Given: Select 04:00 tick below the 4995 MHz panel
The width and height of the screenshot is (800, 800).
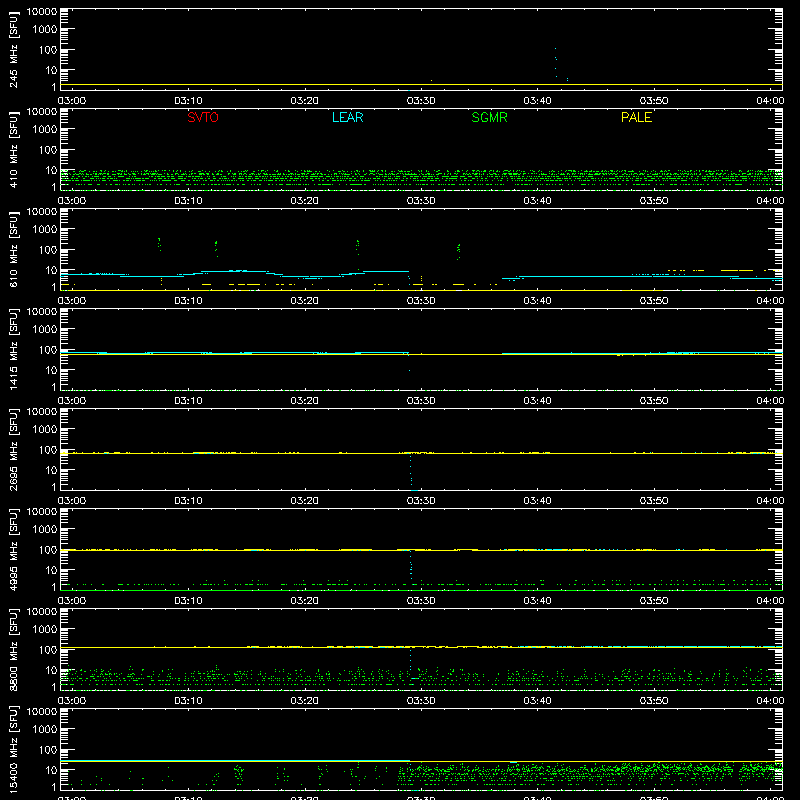Looking at the screenshot, I should point(770,601).
